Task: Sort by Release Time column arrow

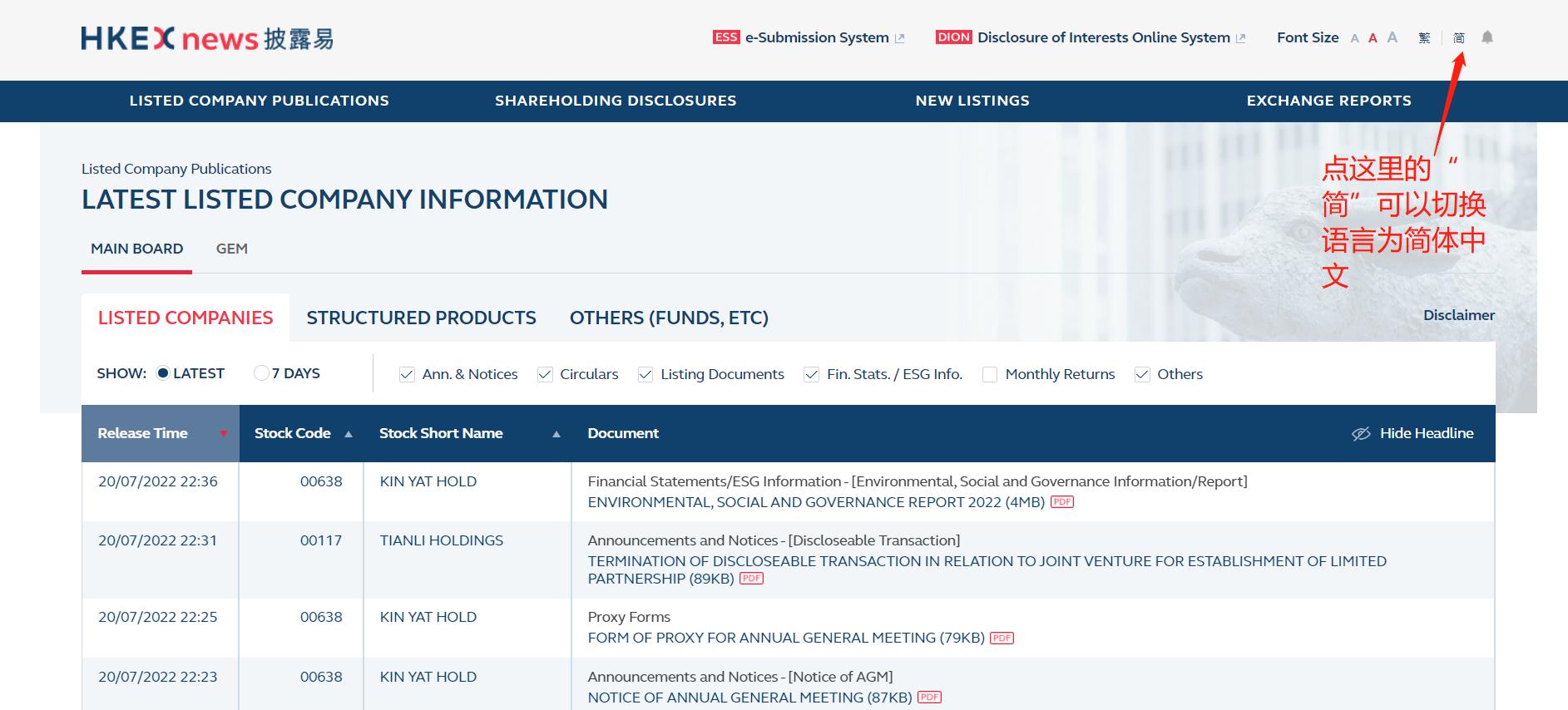Action: [223, 433]
